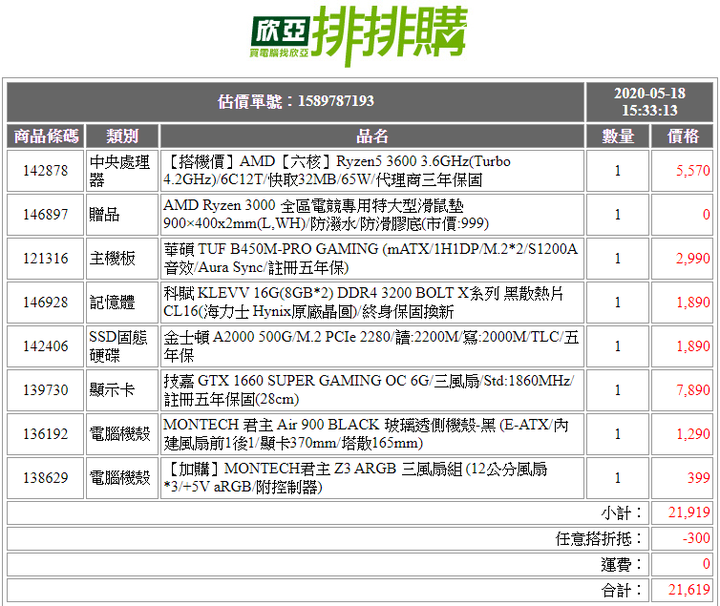The height and width of the screenshot is (606, 720).
Task: Select the MONTECH Air 900 BLACK item
Action: (x=366, y=434)
